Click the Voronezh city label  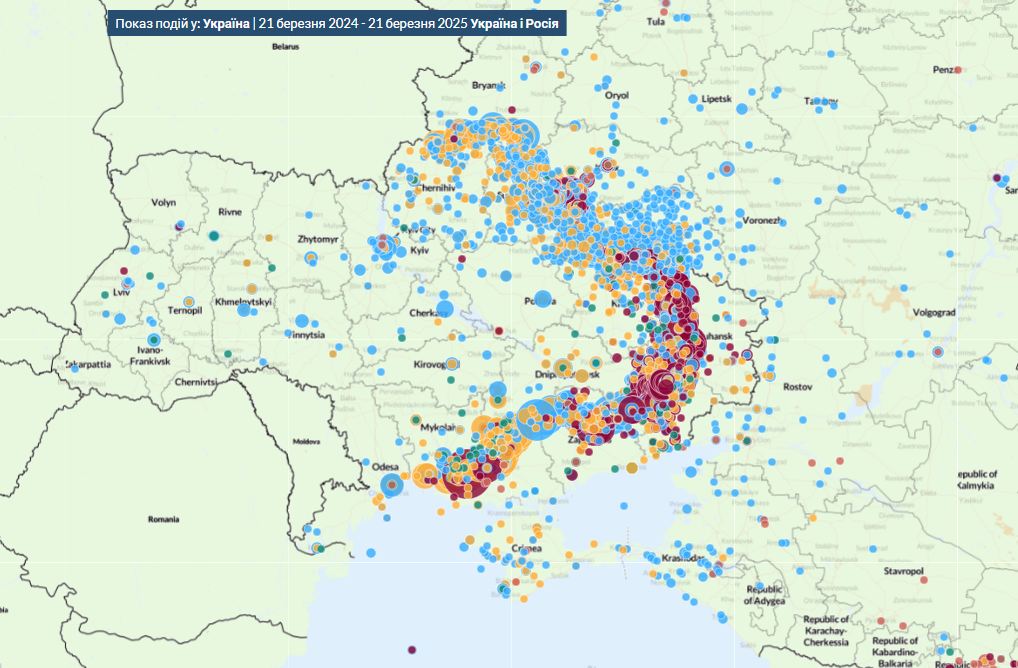(763, 220)
